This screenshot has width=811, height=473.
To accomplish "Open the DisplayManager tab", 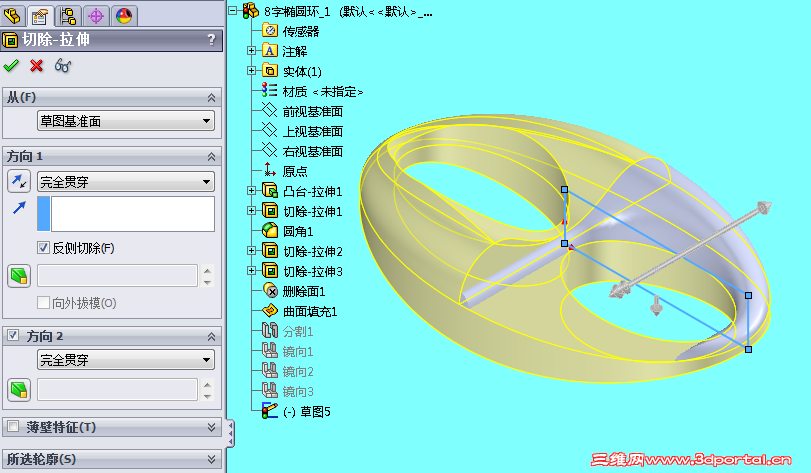I will pos(124,16).
